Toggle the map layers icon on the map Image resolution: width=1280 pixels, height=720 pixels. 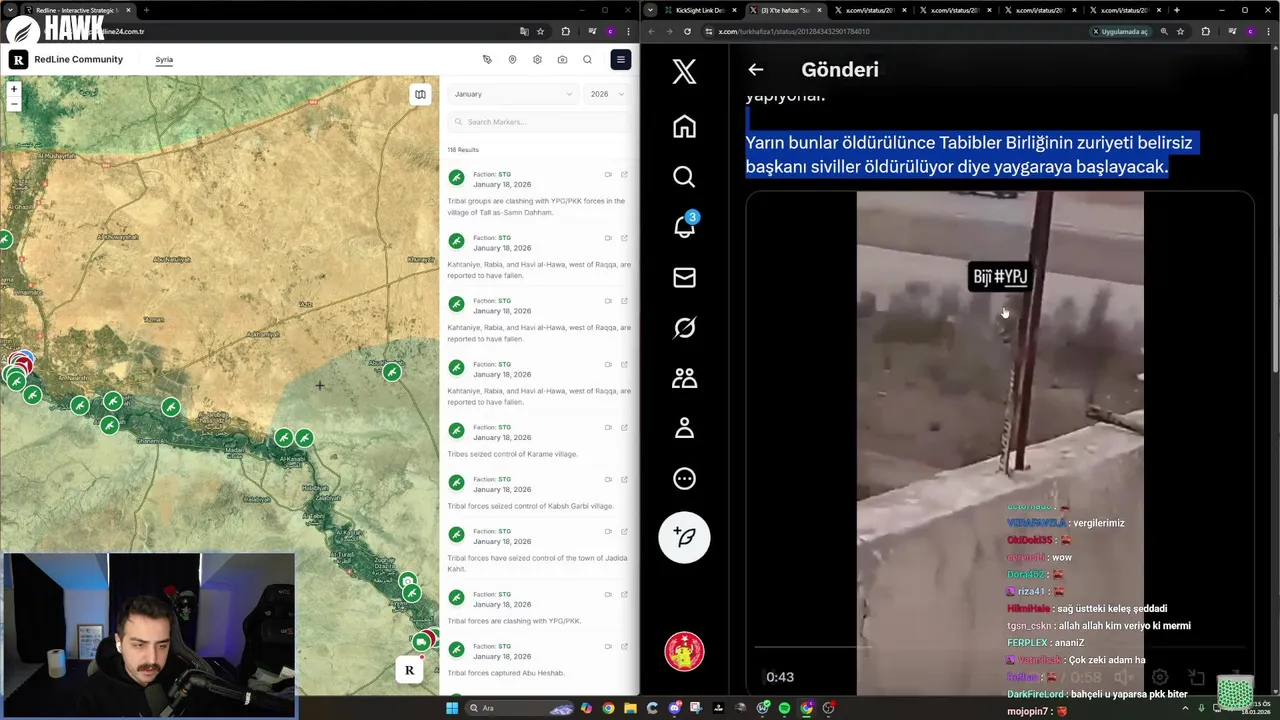(420, 94)
